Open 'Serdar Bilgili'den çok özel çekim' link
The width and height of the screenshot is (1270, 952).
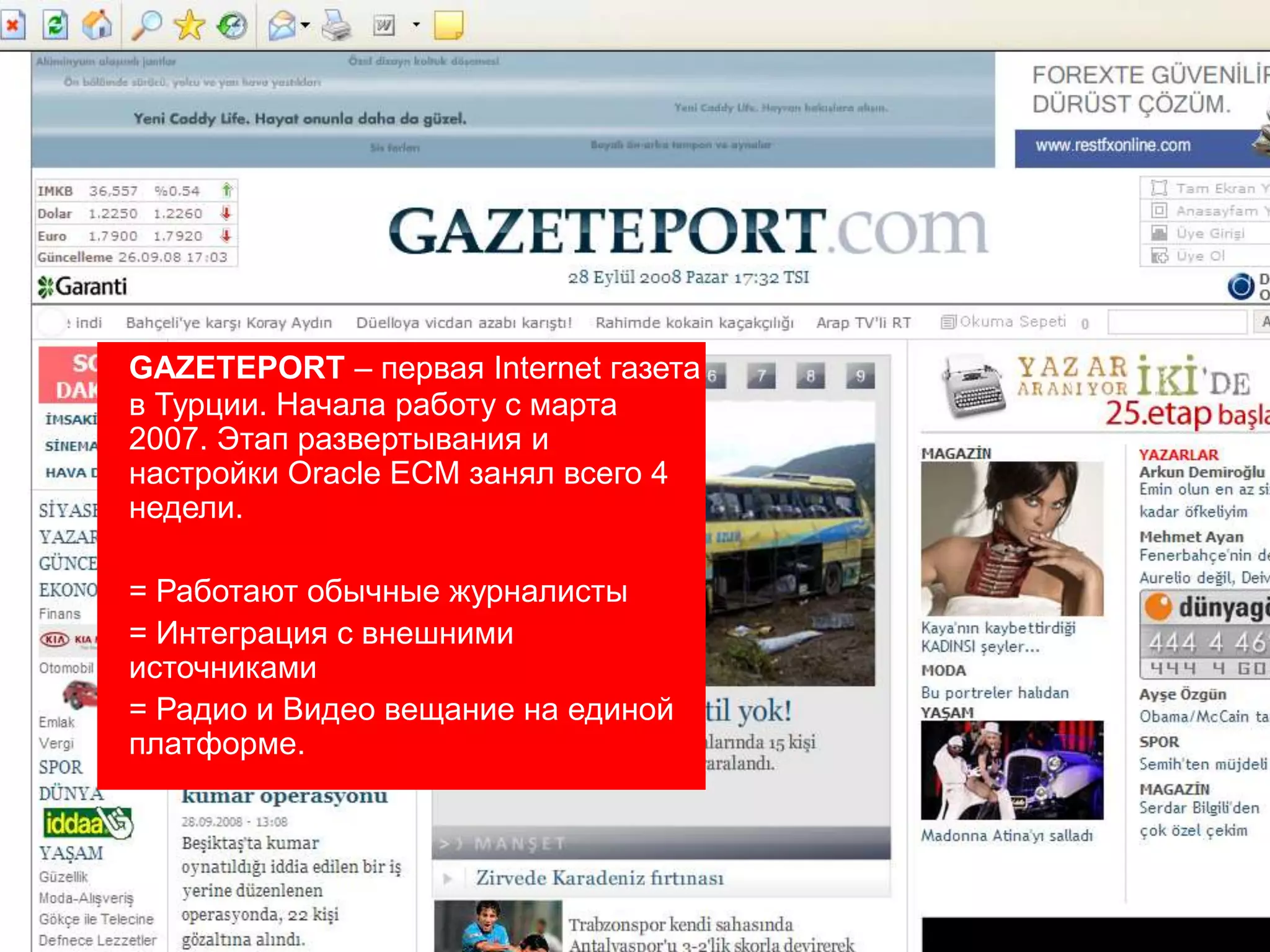click(x=1199, y=819)
